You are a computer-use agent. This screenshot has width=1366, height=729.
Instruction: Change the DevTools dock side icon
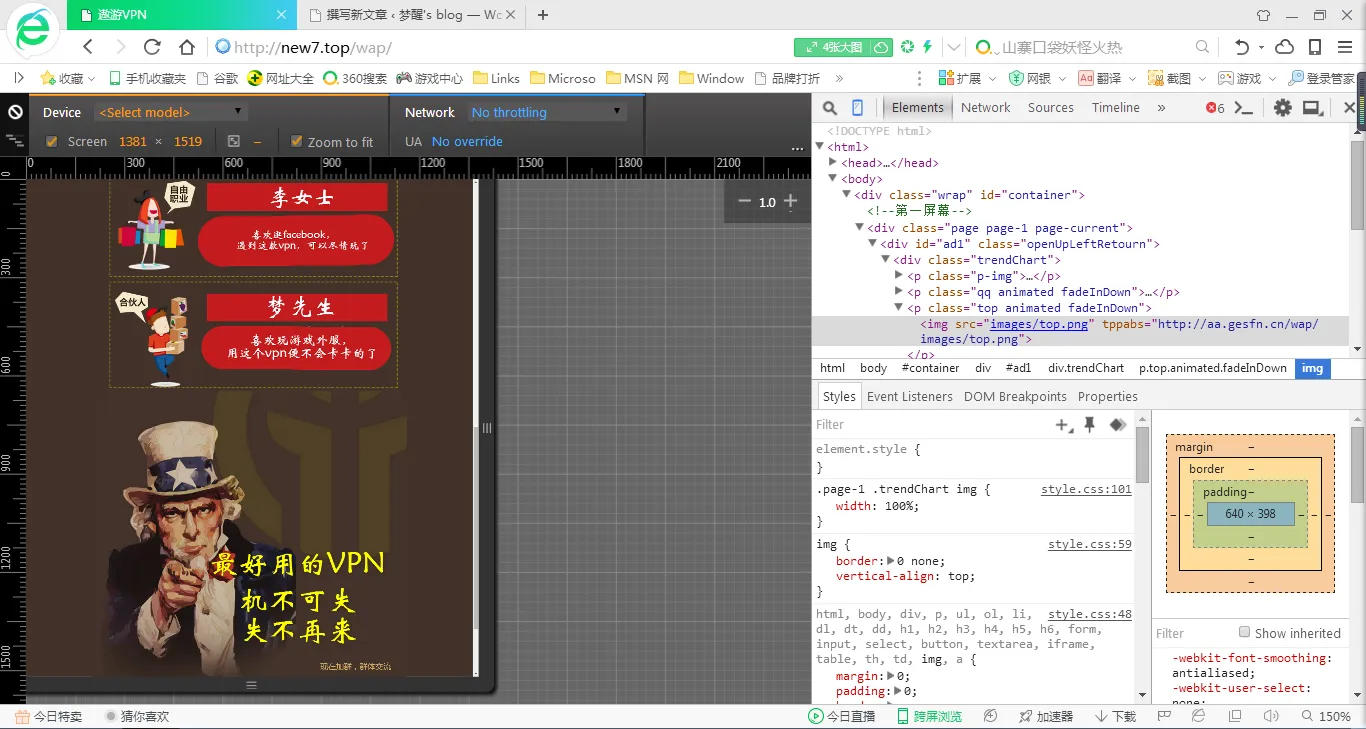click(x=1311, y=108)
